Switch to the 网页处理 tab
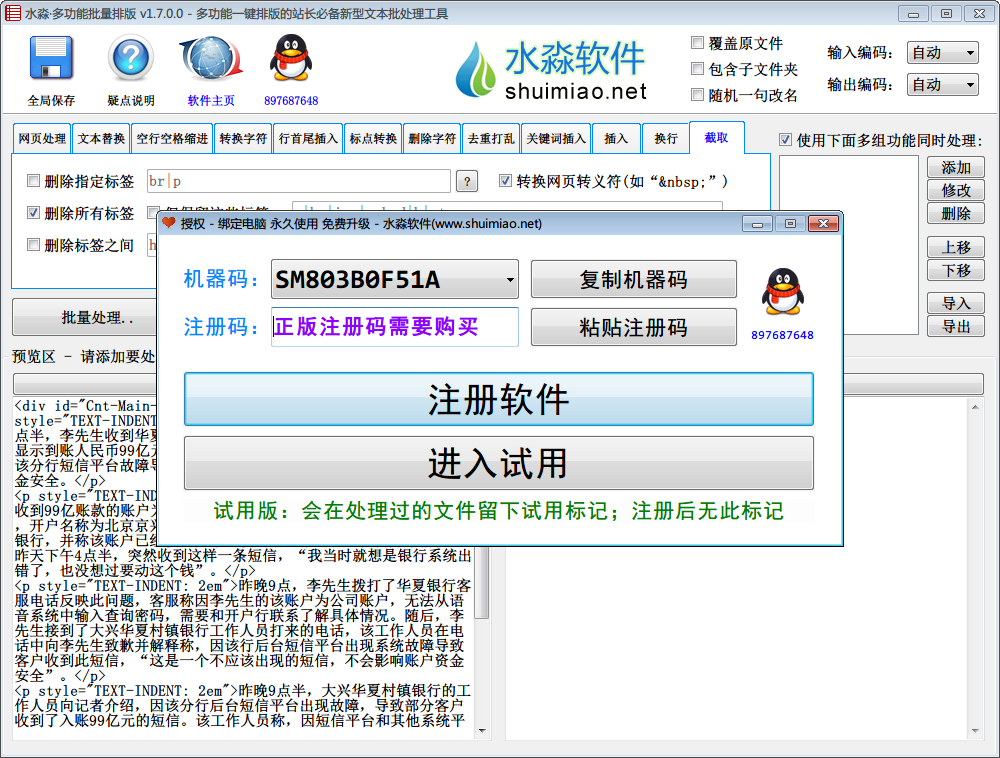 tap(42, 138)
